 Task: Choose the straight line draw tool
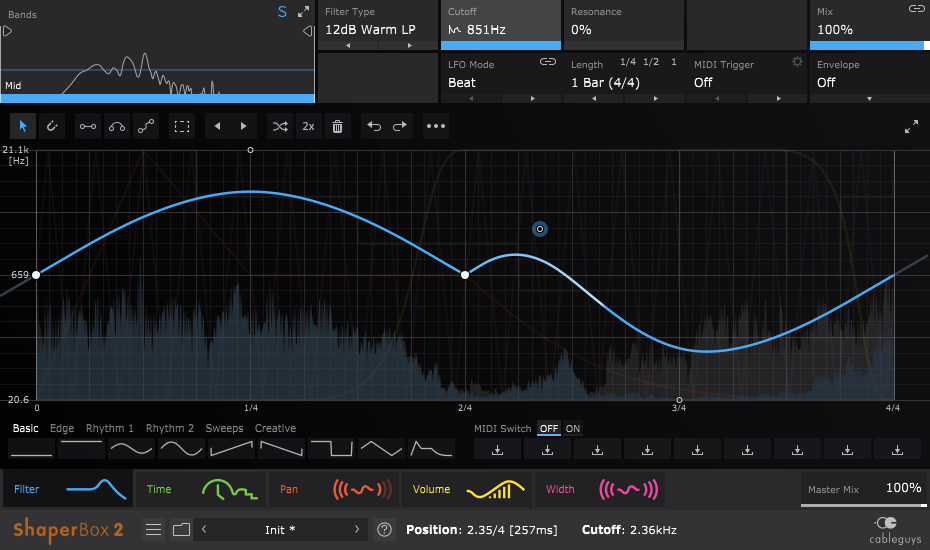(88, 127)
